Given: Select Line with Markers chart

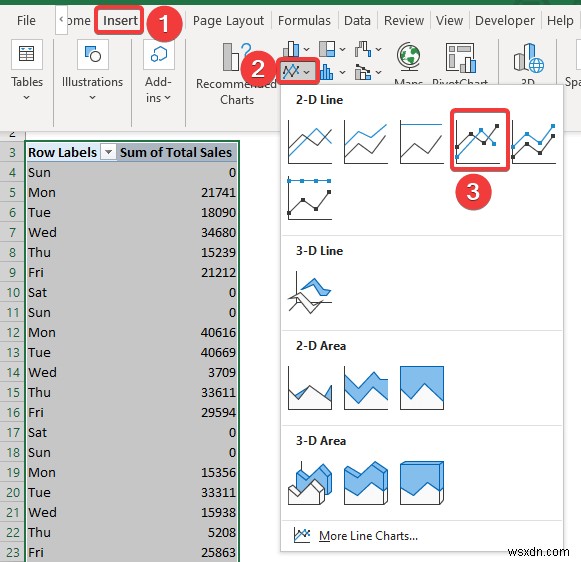Looking at the screenshot, I should [x=478, y=143].
